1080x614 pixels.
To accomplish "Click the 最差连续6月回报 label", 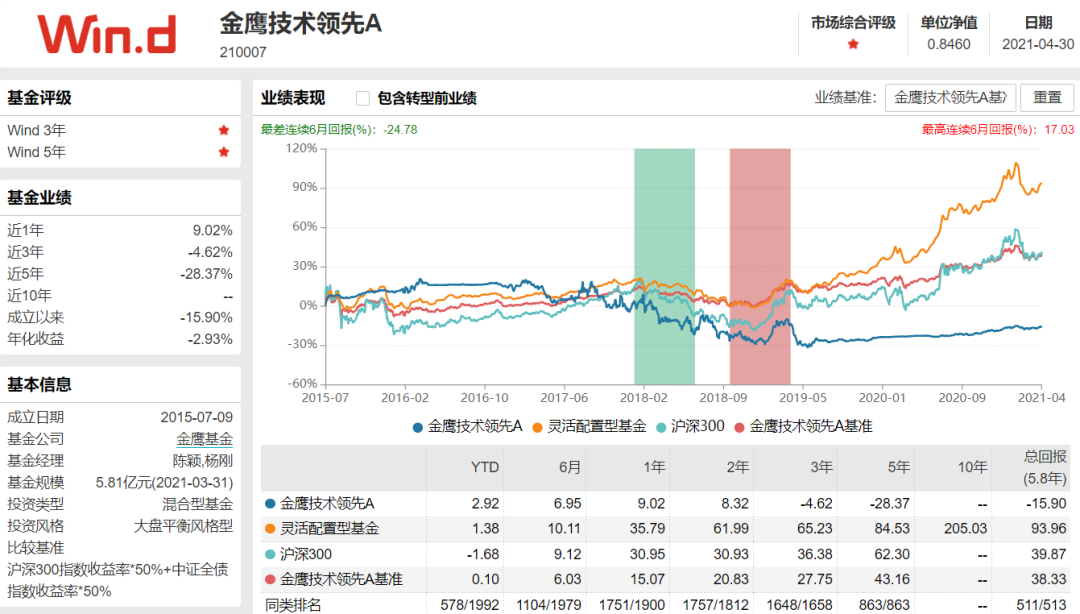I will tap(339, 130).
